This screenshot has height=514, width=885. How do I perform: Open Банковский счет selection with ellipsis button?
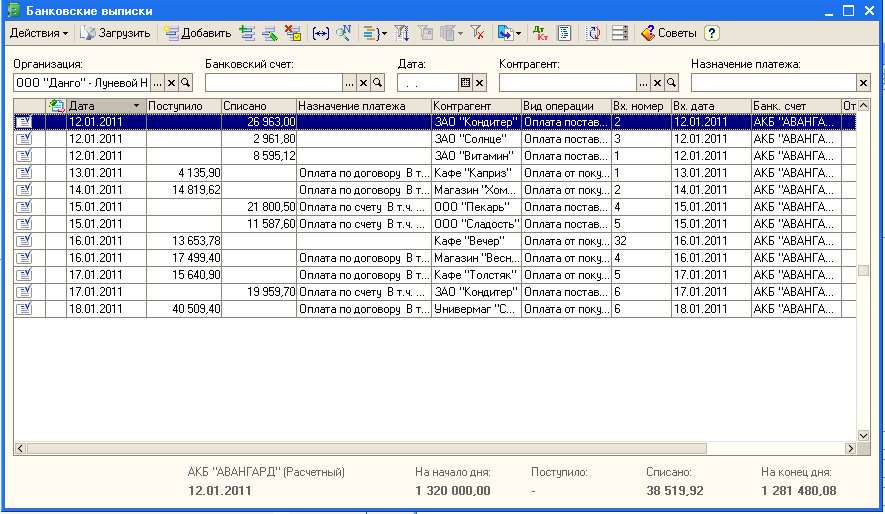click(349, 83)
